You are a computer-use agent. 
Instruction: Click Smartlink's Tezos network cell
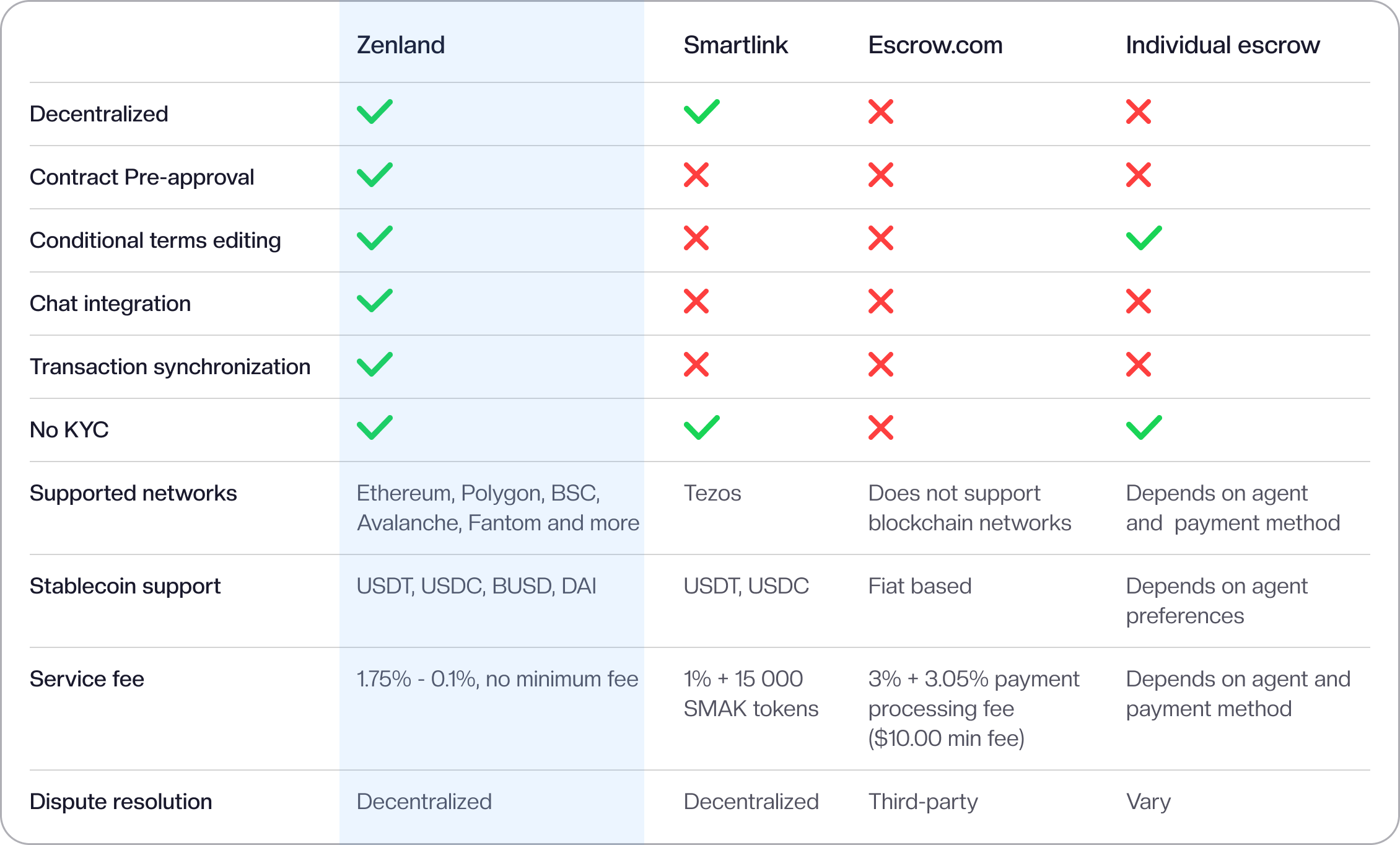[712, 493]
